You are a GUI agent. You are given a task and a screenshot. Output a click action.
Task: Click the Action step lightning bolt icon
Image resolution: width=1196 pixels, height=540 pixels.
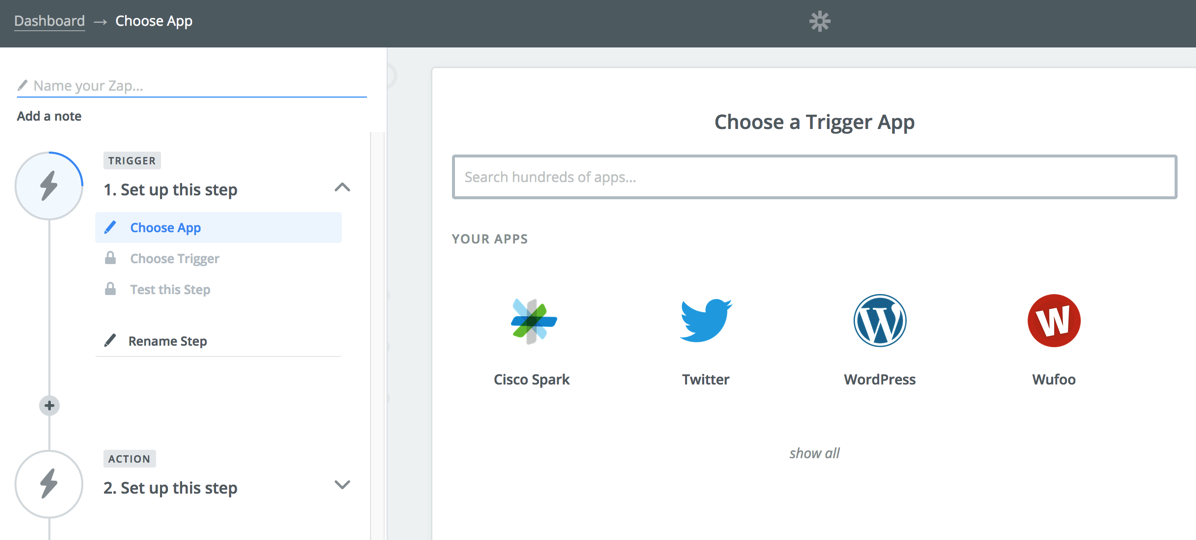coord(49,484)
